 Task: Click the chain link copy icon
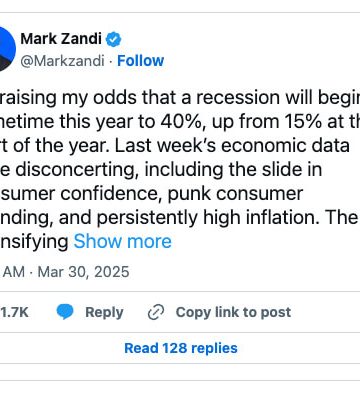tap(156, 312)
